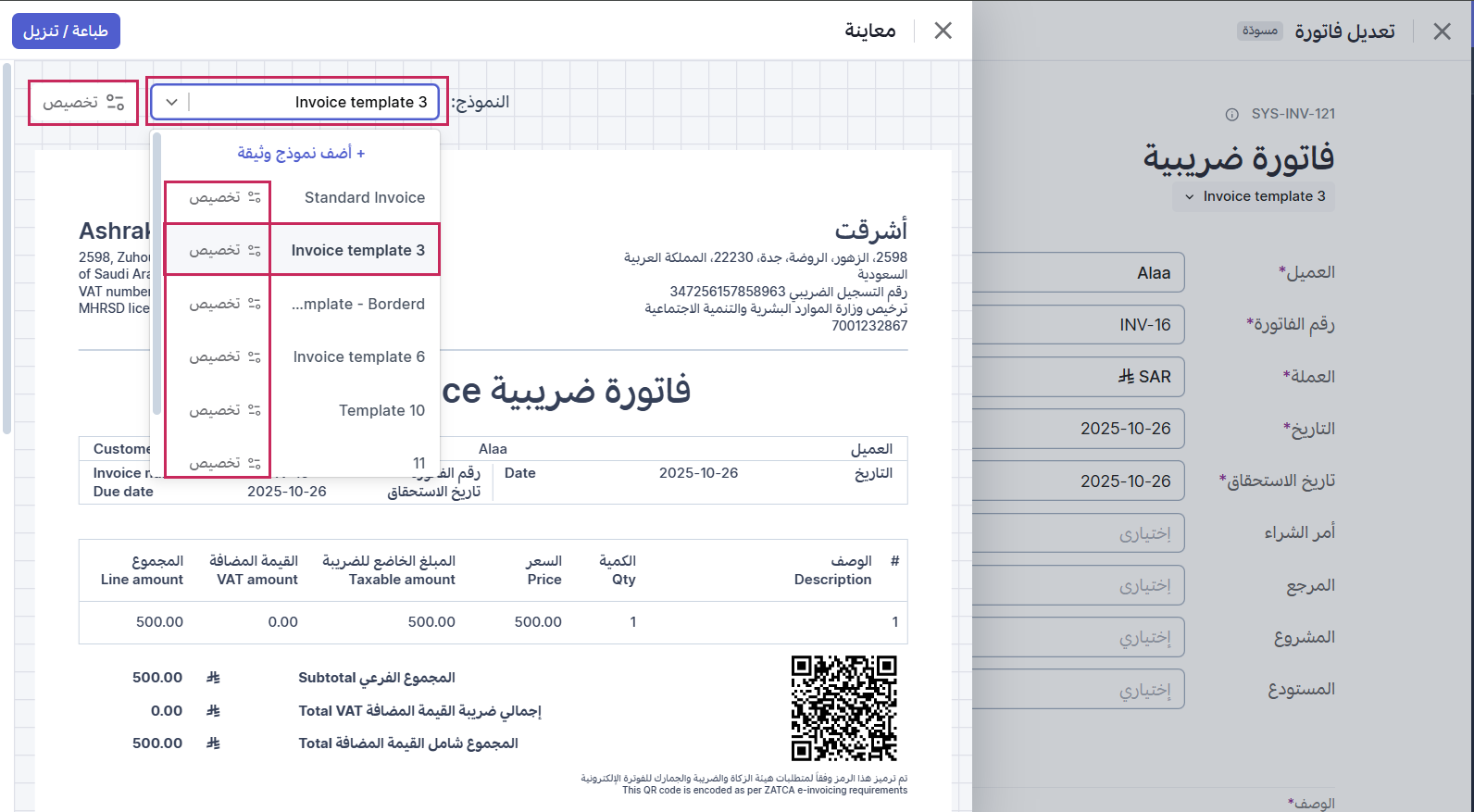
Task: Select Standard Invoice from template list
Action: coord(364,197)
